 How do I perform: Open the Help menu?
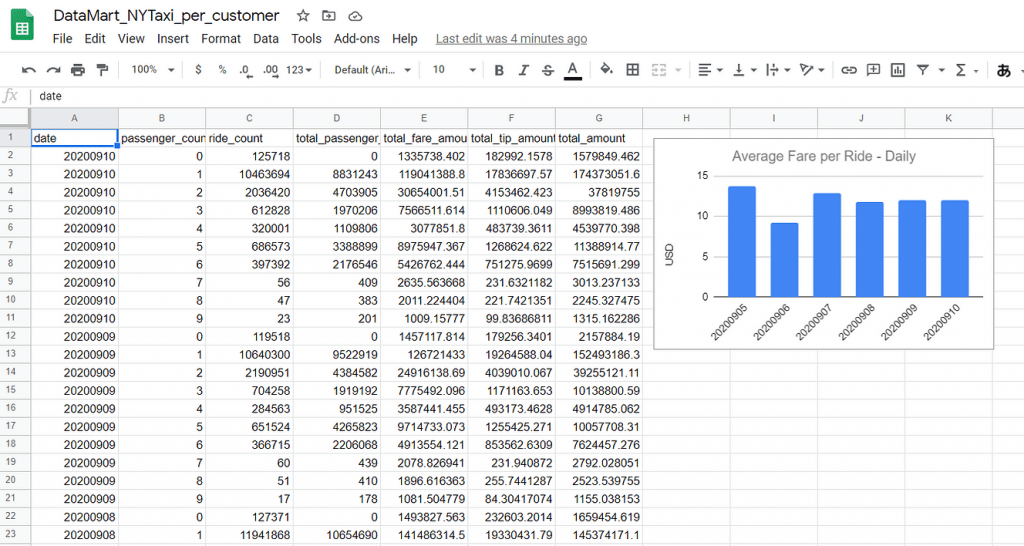[x=405, y=39]
